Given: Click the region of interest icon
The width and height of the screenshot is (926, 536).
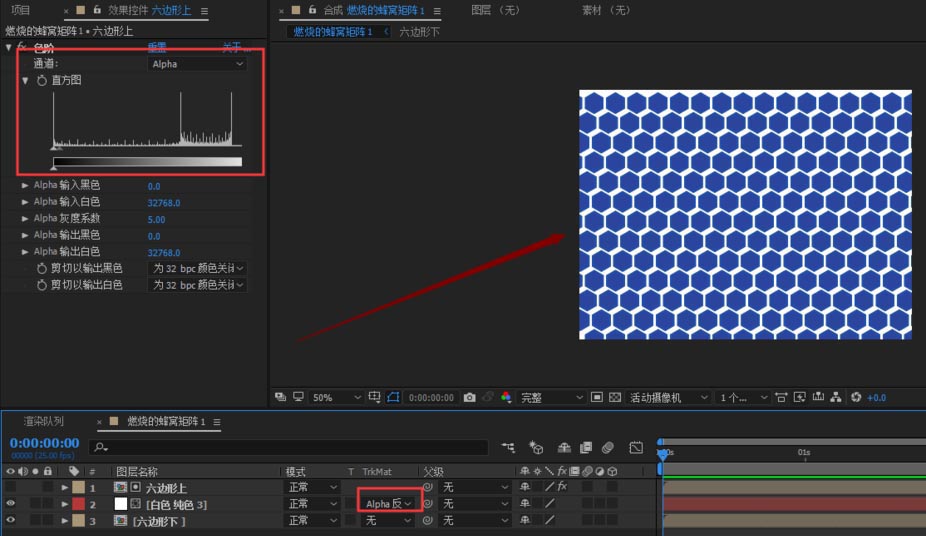Looking at the screenshot, I should pos(395,397).
